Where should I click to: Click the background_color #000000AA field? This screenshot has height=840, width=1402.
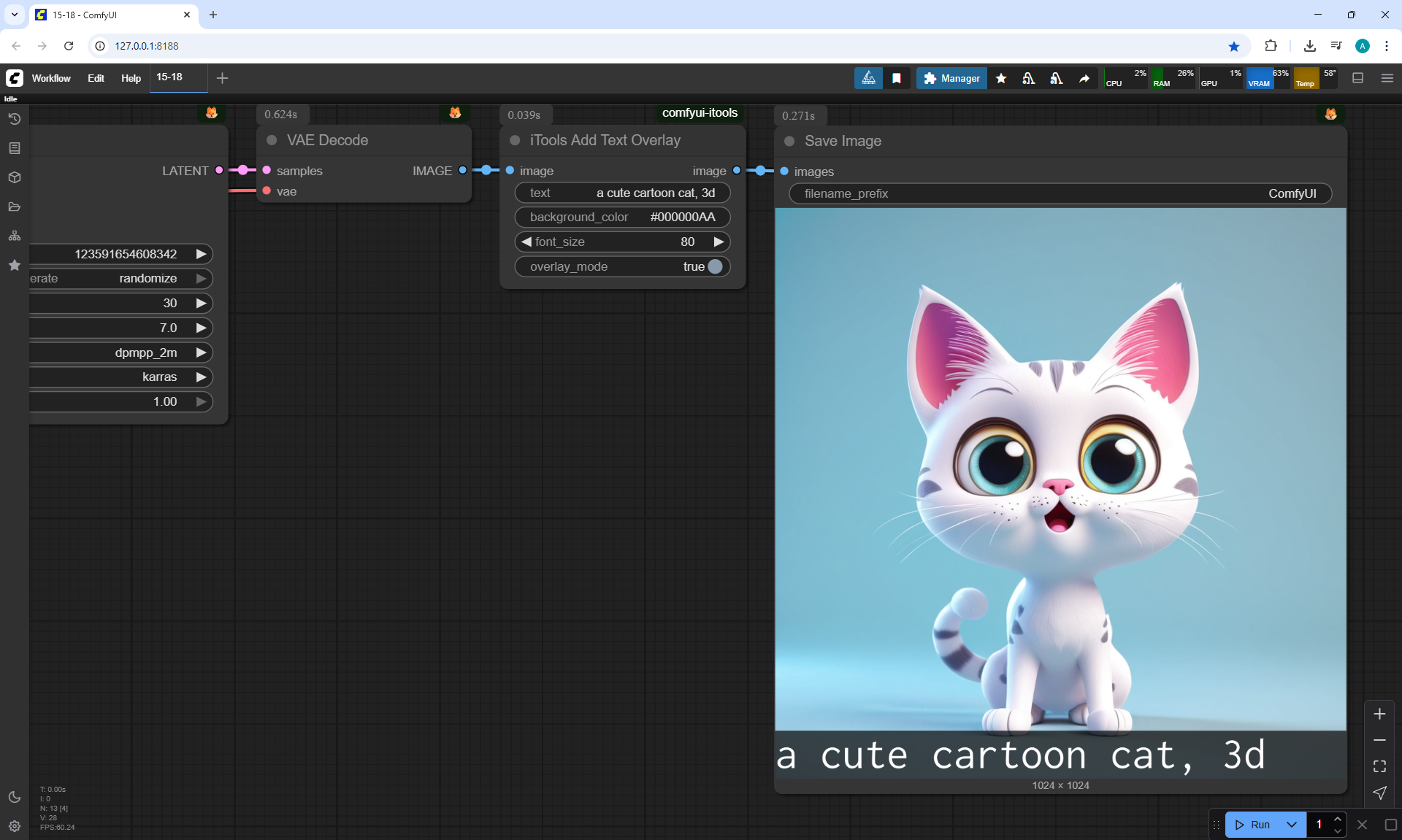[x=622, y=217]
